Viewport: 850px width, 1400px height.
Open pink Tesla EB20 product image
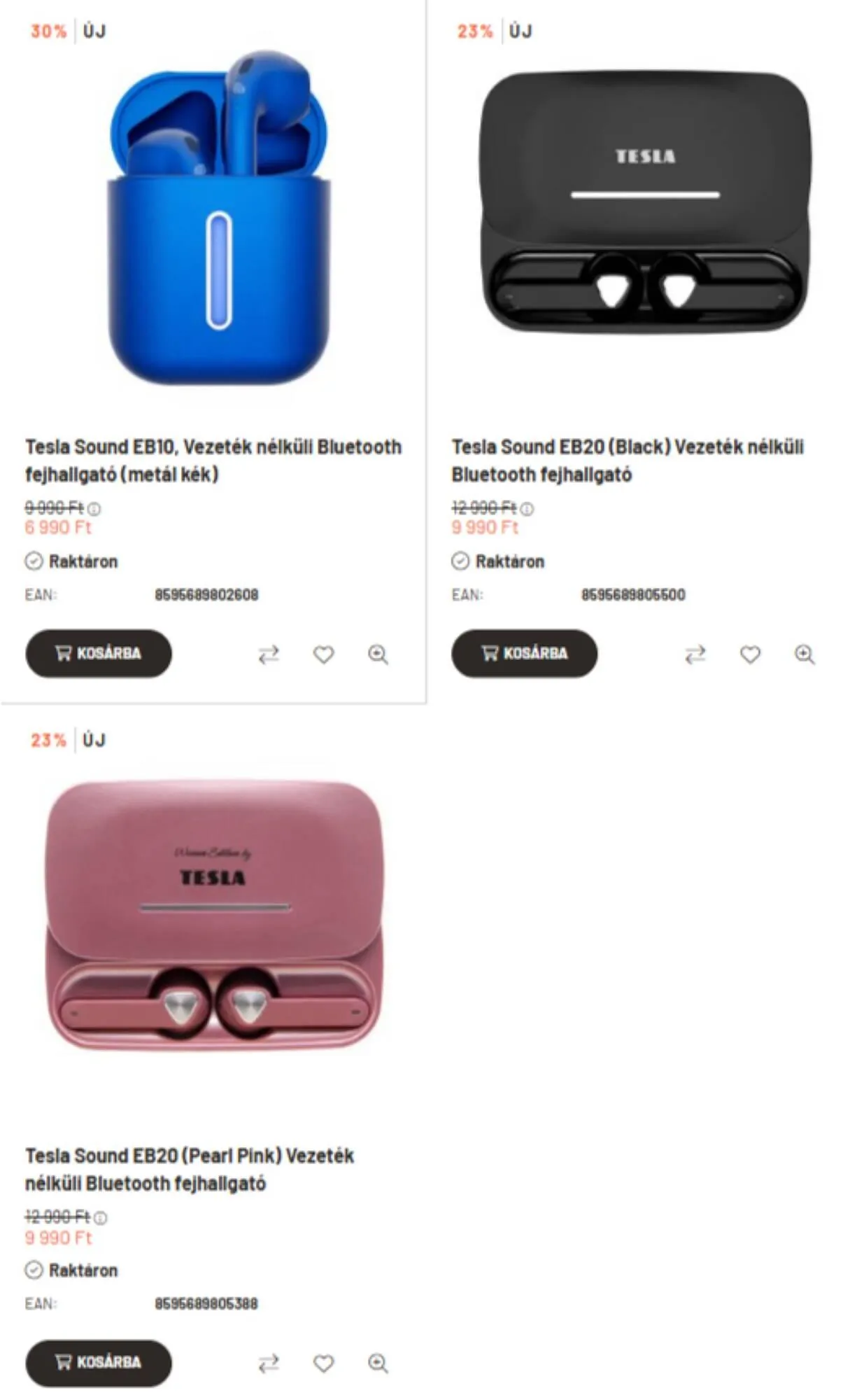point(213,915)
